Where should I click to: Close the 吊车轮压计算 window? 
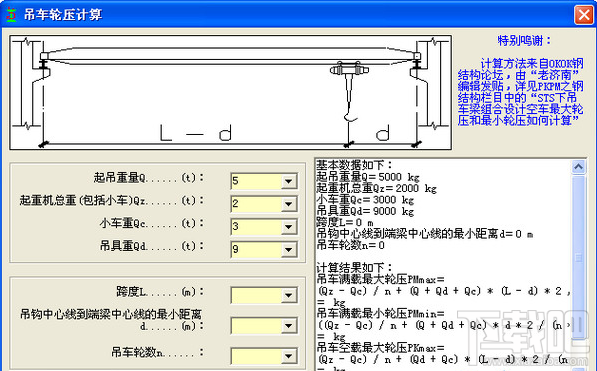pyautogui.click(x=583, y=14)
